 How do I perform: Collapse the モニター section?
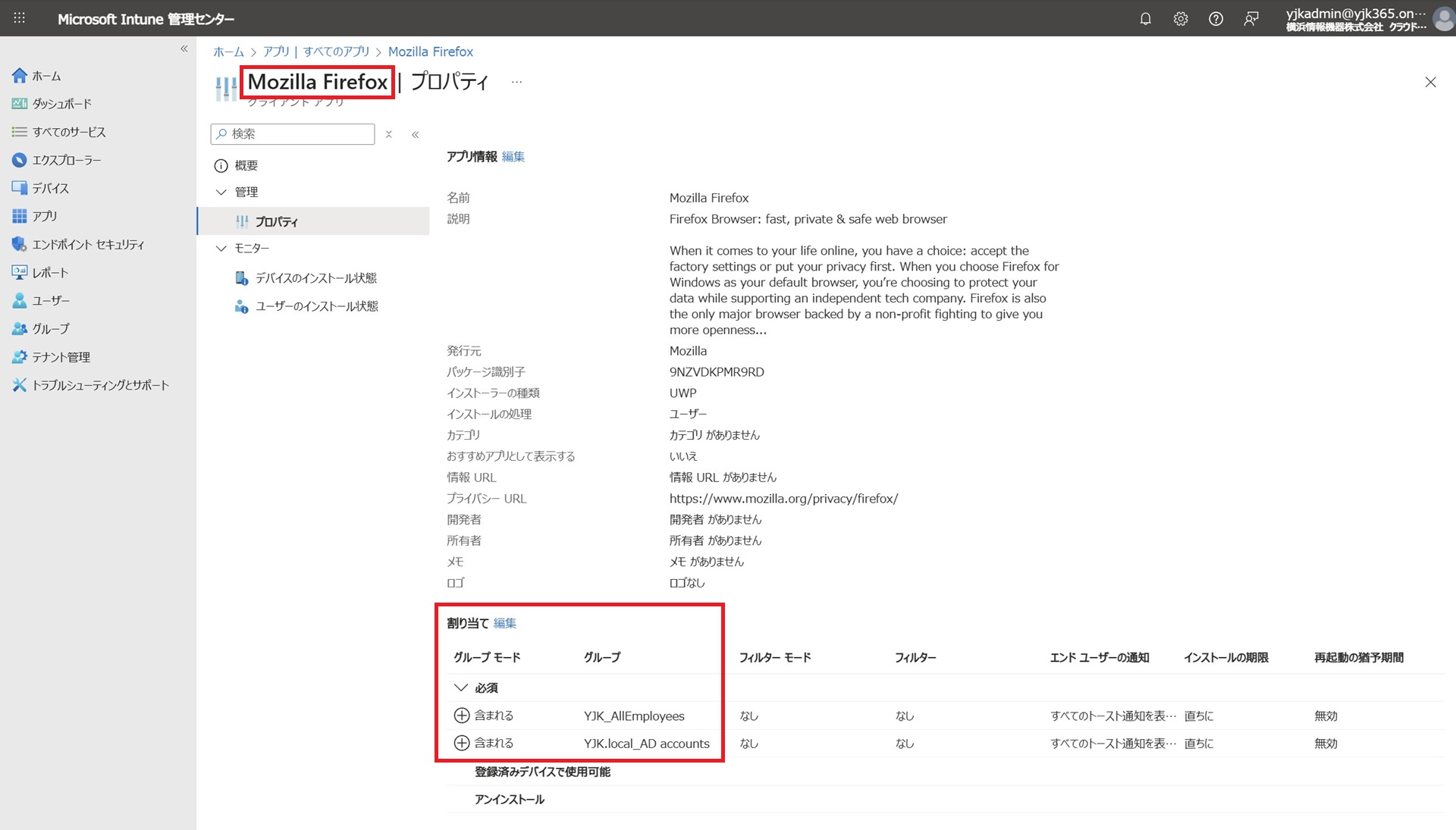(x=221, y=248)
